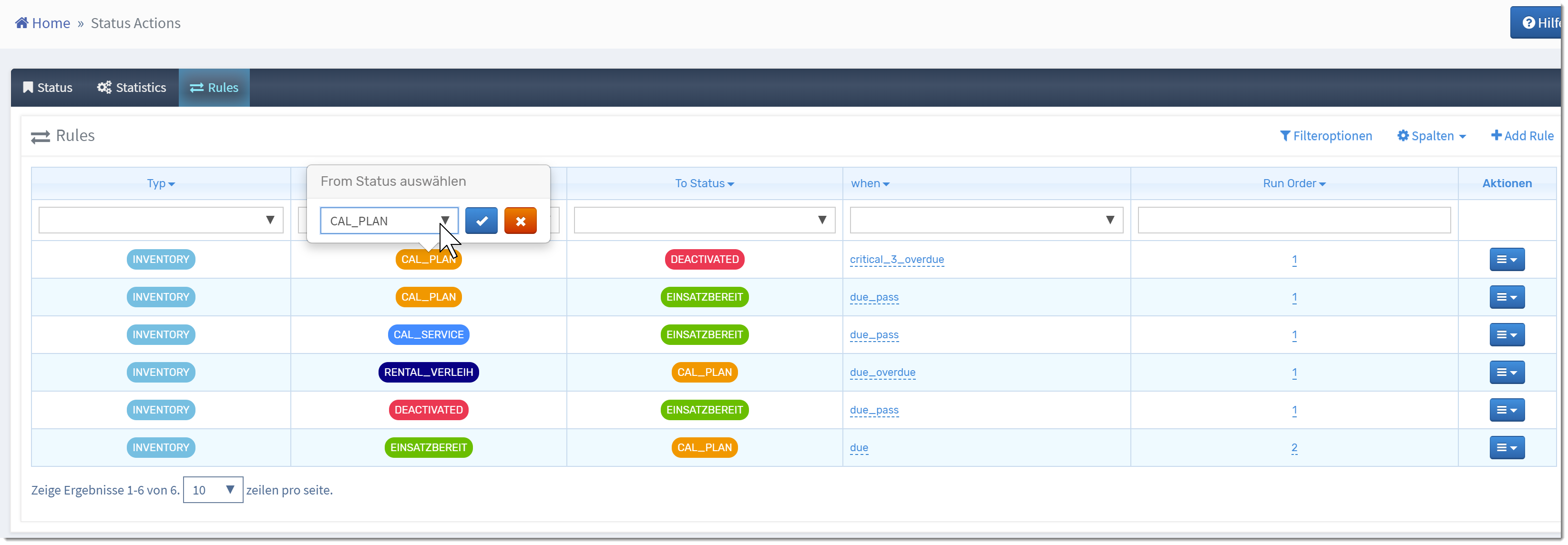
Task: Switch to the Statistics tab
Action: click(x=132, y=88)
